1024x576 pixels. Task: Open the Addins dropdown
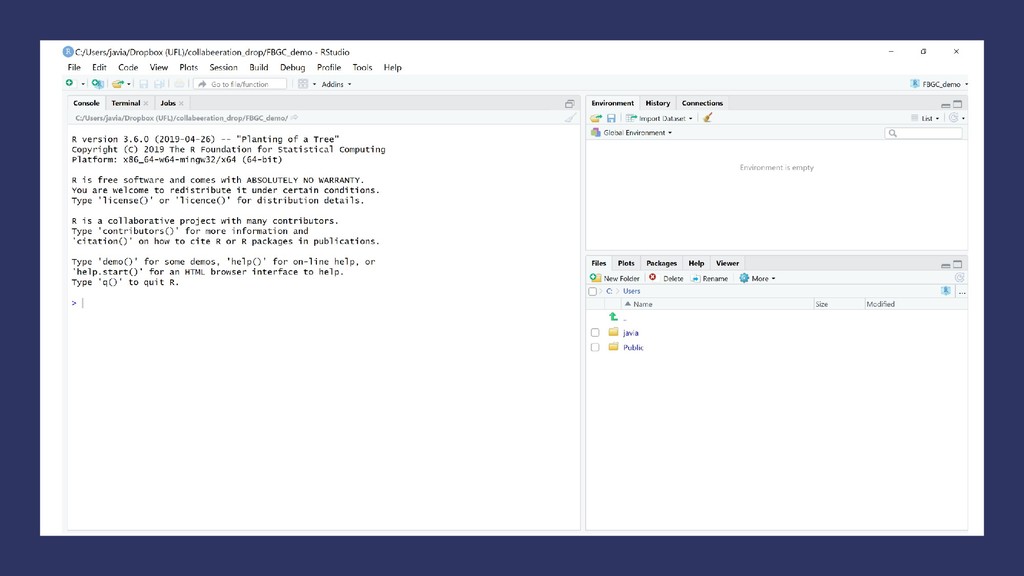[x=336, y=84]
